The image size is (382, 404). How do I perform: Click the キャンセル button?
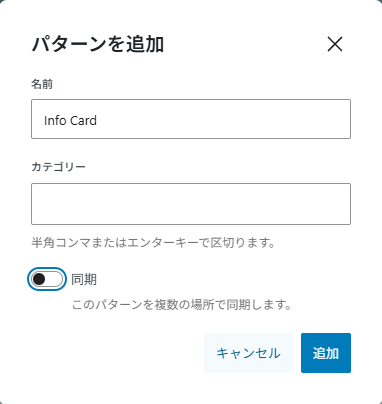[x=248, y=353]
